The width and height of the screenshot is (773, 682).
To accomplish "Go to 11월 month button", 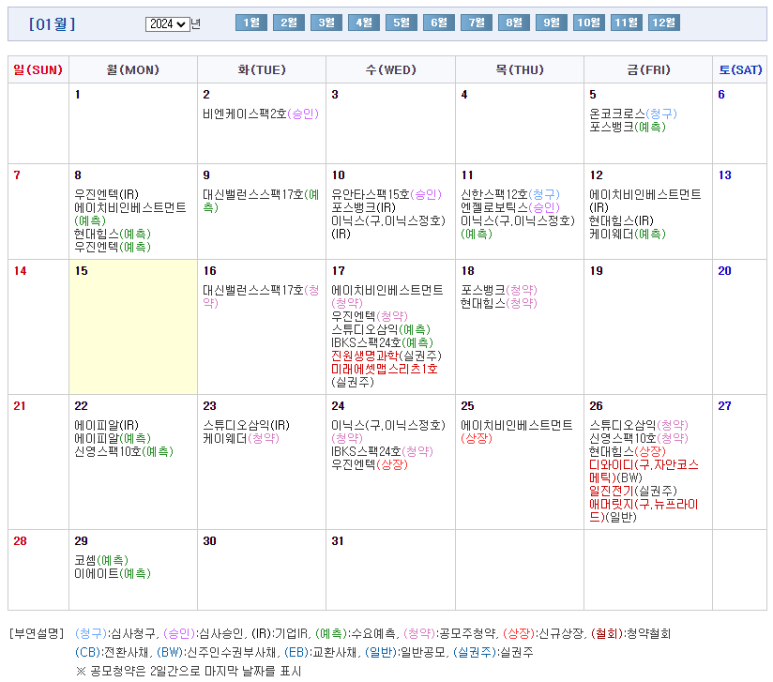I will tap(626, 23).
